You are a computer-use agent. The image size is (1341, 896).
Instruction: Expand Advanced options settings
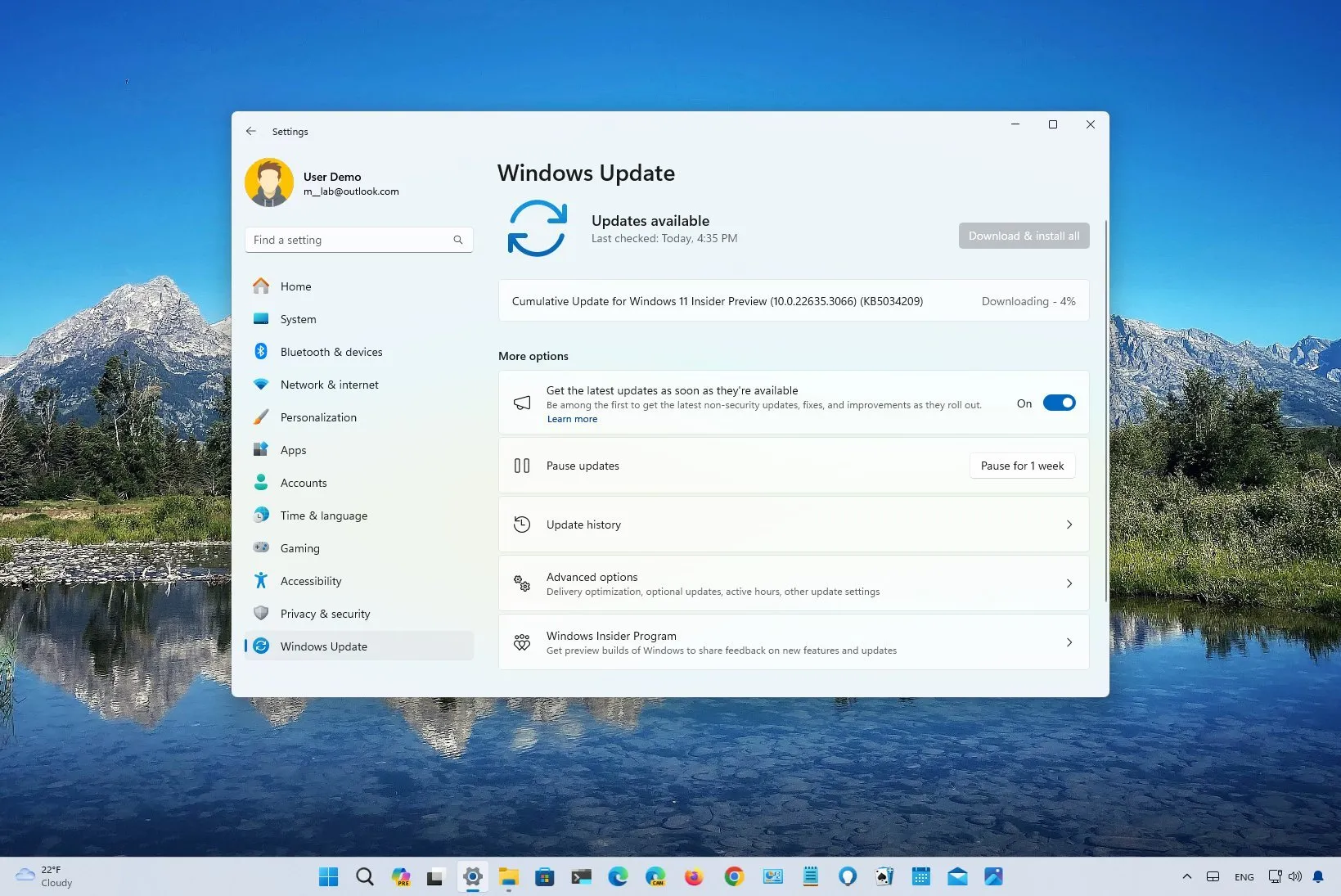click(x=792, y=583)
